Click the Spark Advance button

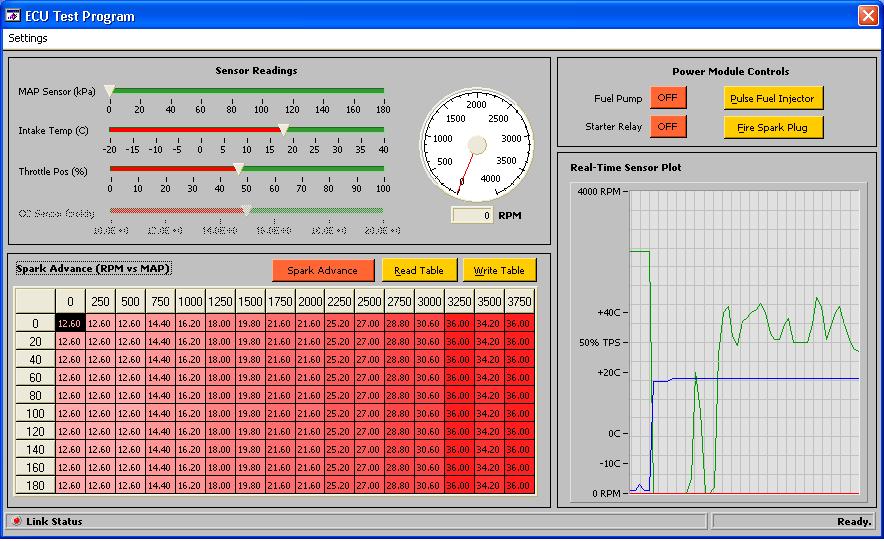[x=323, y=270]
